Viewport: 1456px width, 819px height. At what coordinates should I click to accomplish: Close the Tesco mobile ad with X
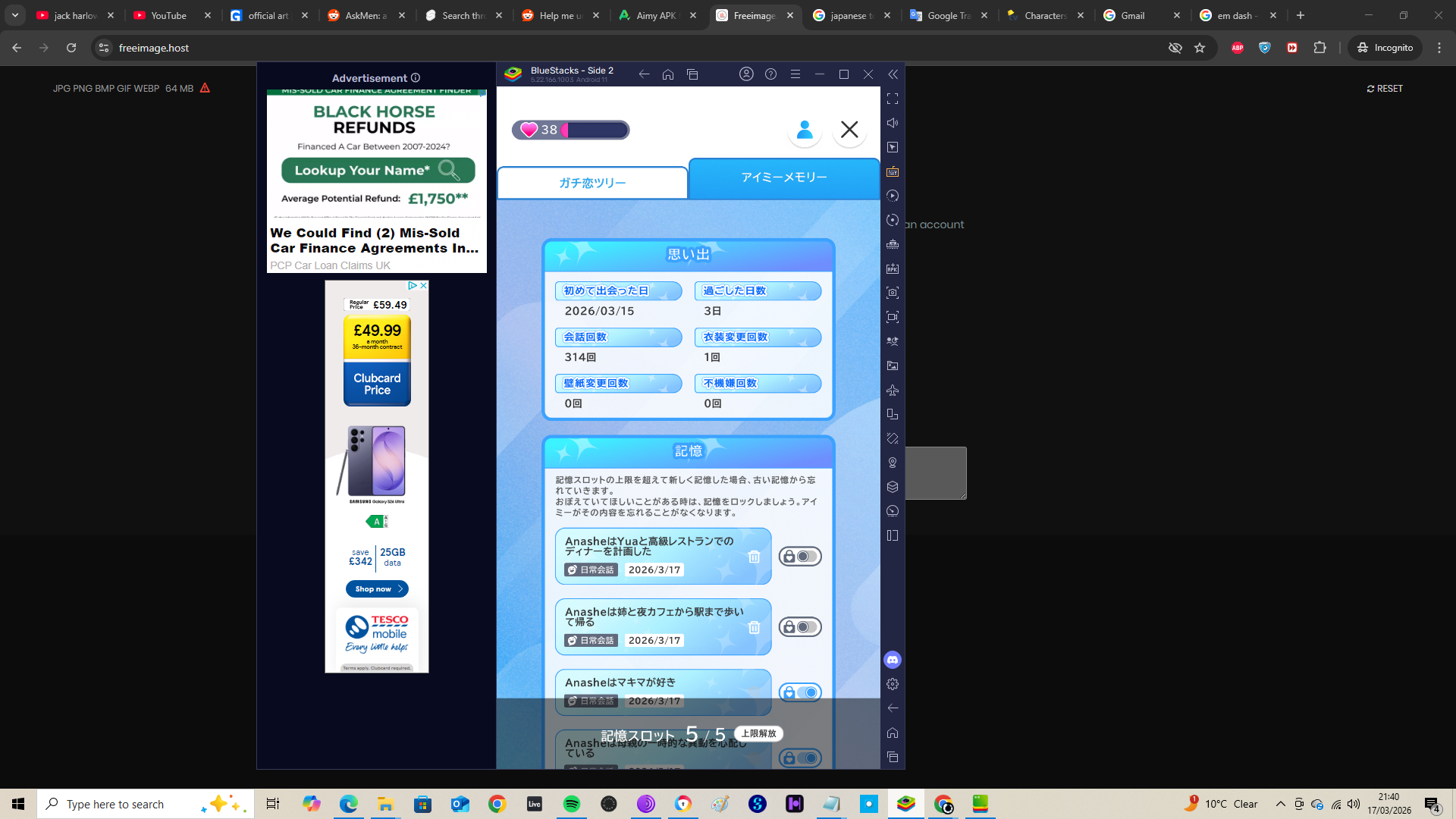[x=423, y=285]
